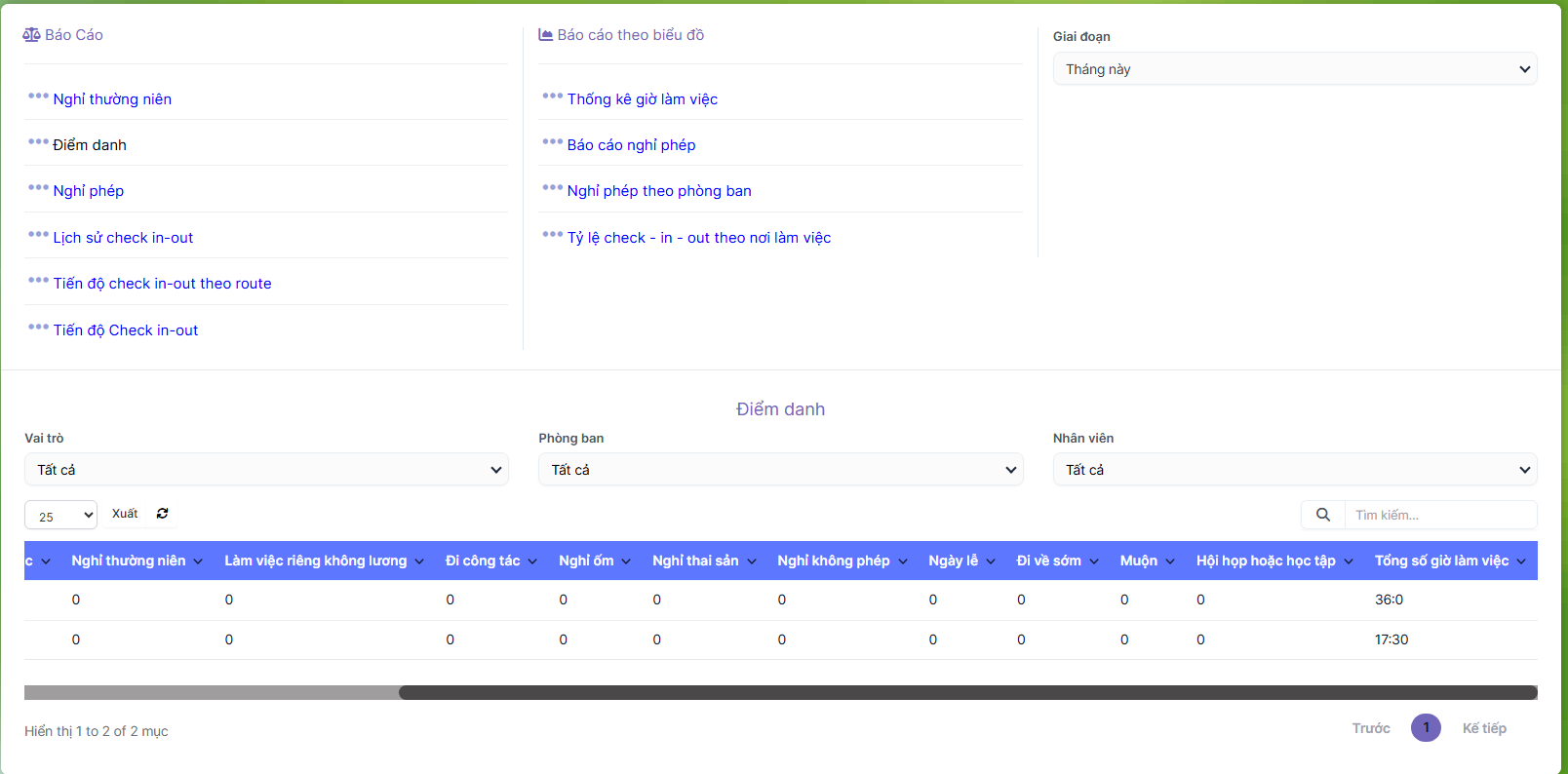Image resolution: width=1568 pixels, height=774 pixels.
Task: Open the Điểm danh report
Action: point(90,145)
